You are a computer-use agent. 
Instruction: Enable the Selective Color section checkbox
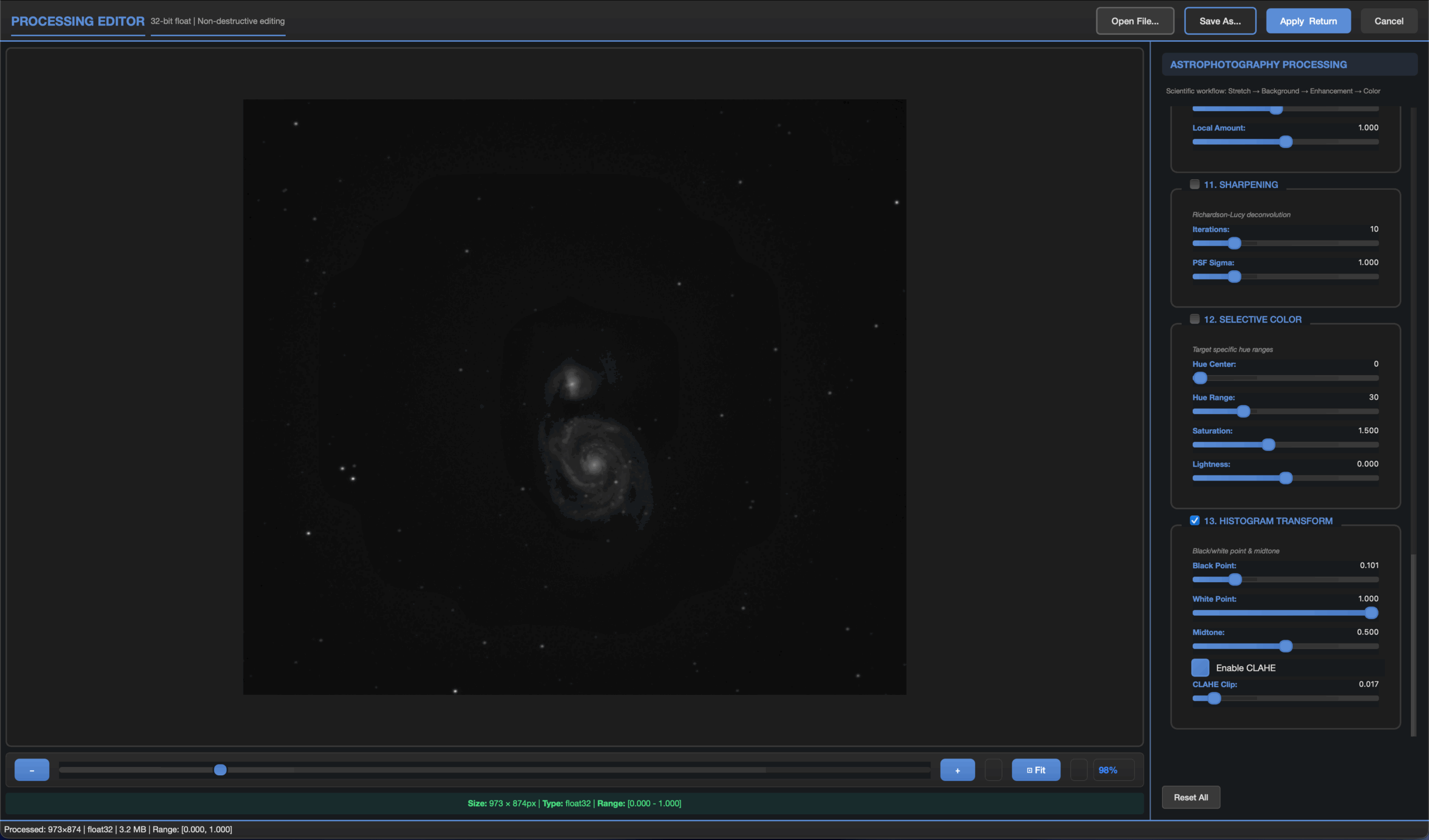click(x=1195, y=319)
